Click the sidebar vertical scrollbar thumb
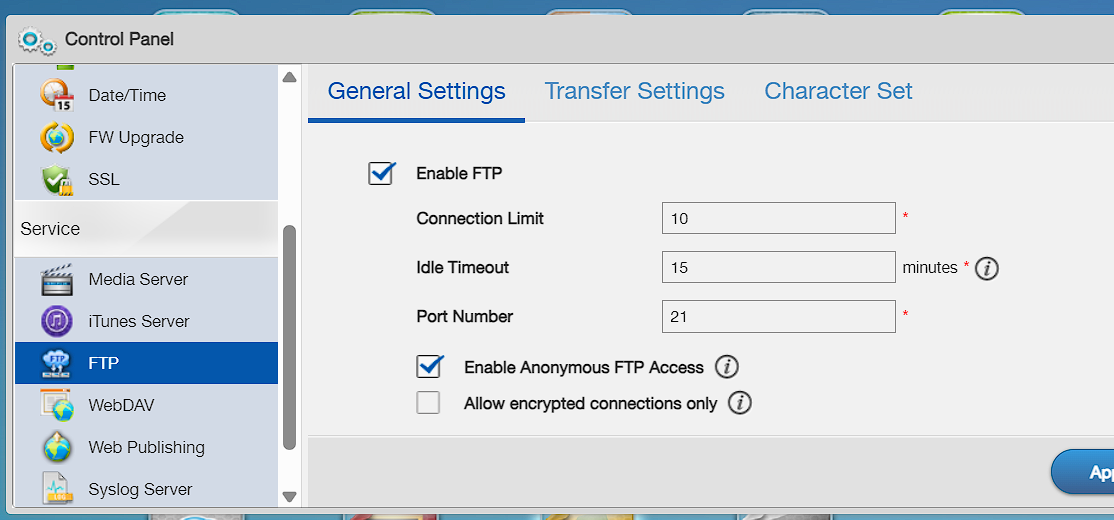Screen dimensions: 1114x520 [289, 337]
